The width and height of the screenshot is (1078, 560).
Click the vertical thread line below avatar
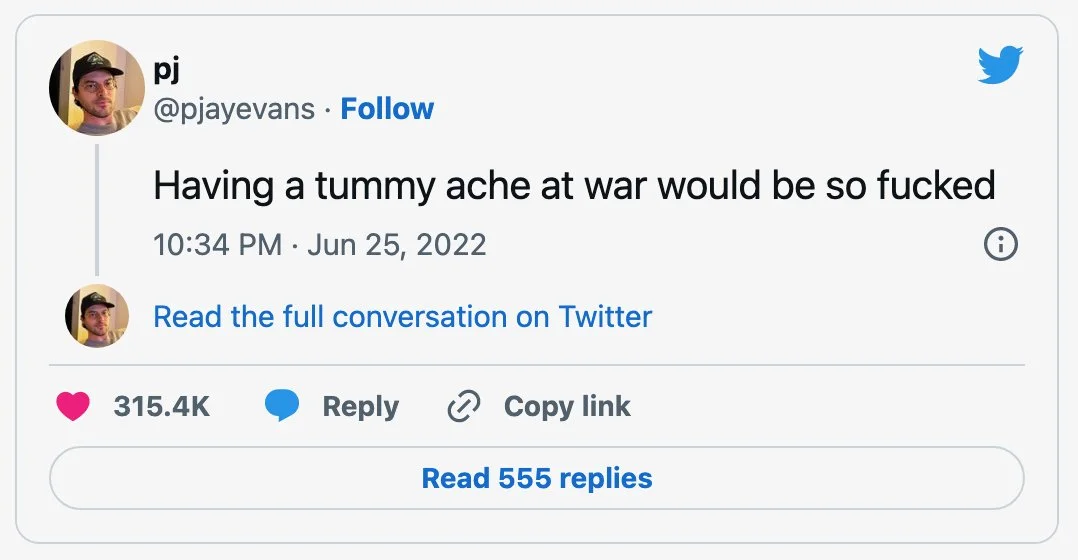point(97,208)
